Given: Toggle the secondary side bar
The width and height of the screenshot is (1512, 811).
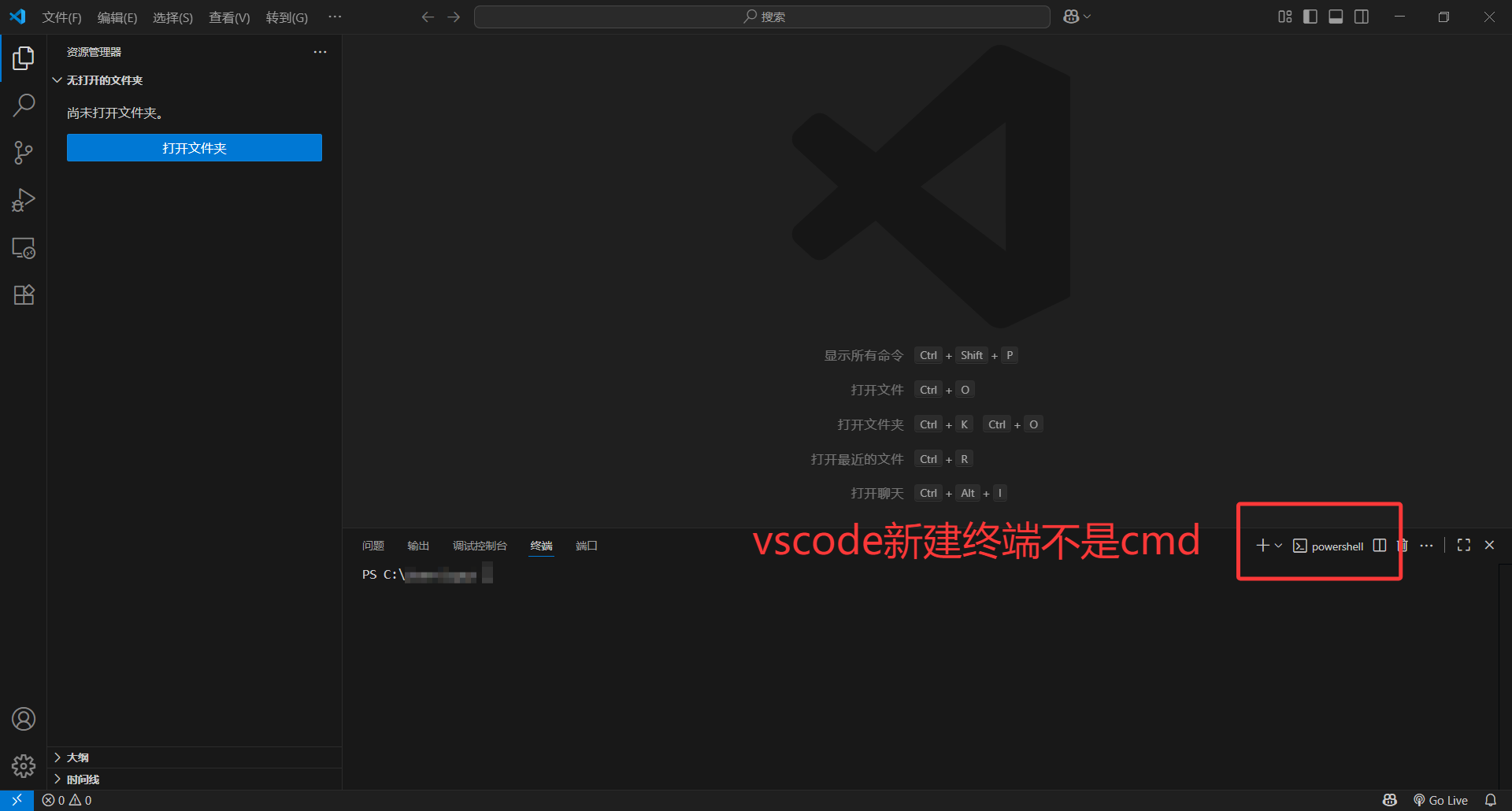Looking at the screenshot, I should point(1362,17).
